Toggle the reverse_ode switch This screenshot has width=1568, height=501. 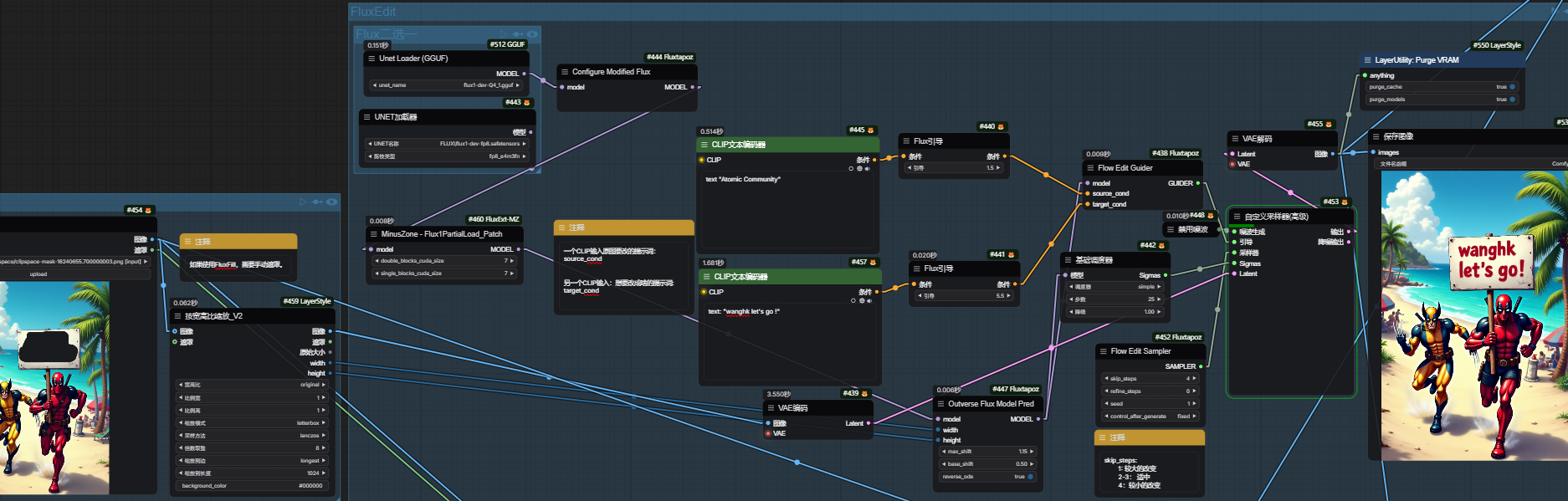(1030, 477)
